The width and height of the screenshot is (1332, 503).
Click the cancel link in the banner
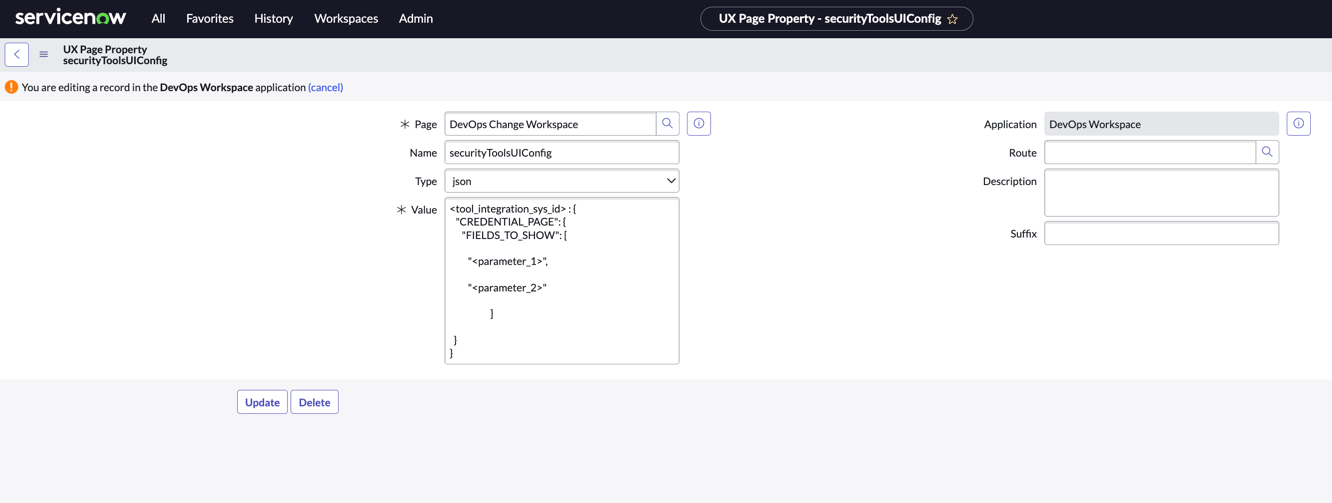(x=326, y=87)
